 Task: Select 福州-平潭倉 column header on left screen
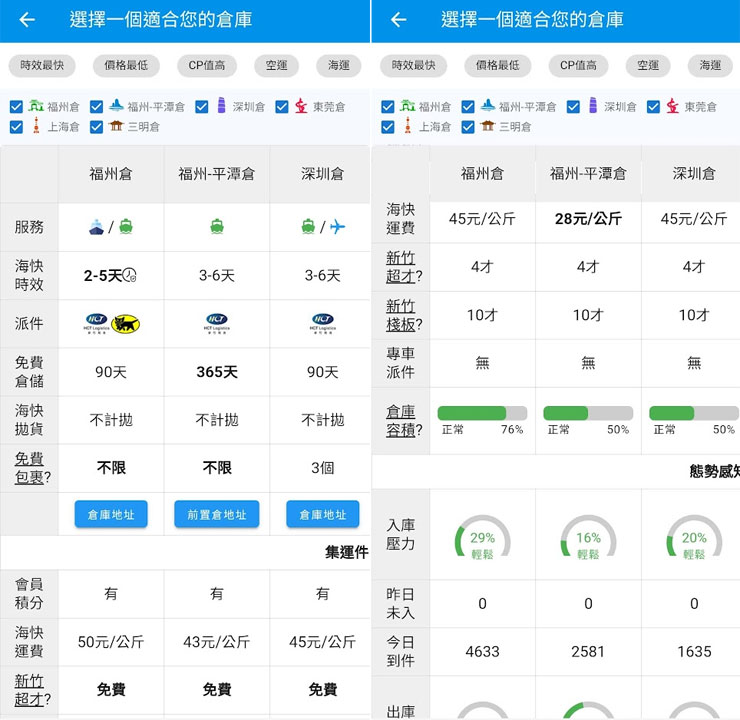coord(217,174)
